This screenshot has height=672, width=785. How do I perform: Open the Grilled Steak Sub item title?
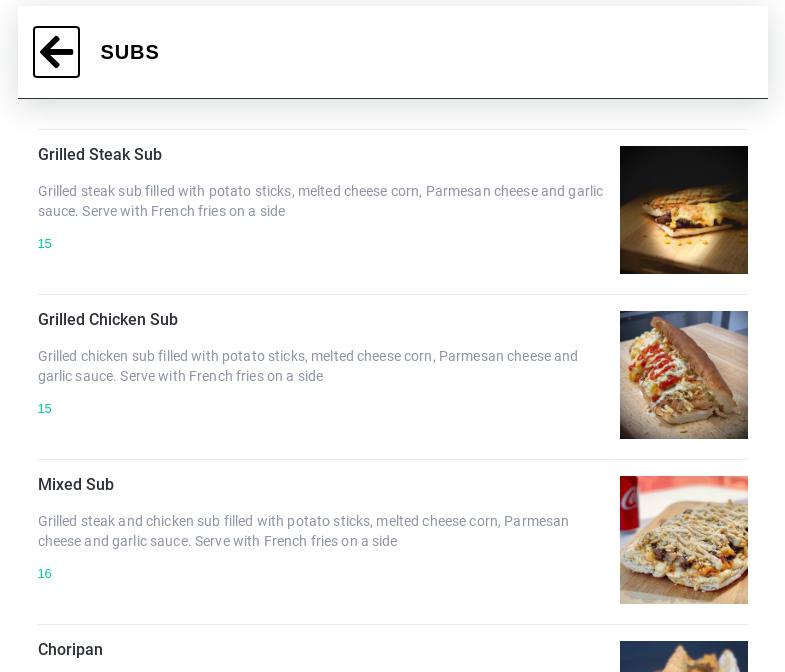tap(100, 154)
